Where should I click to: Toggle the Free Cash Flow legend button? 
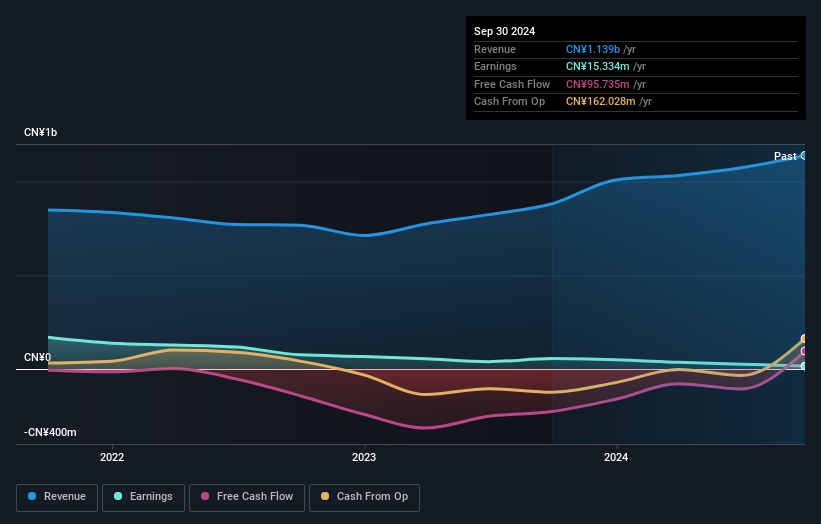pyautogui.click(x=247, y=497)
